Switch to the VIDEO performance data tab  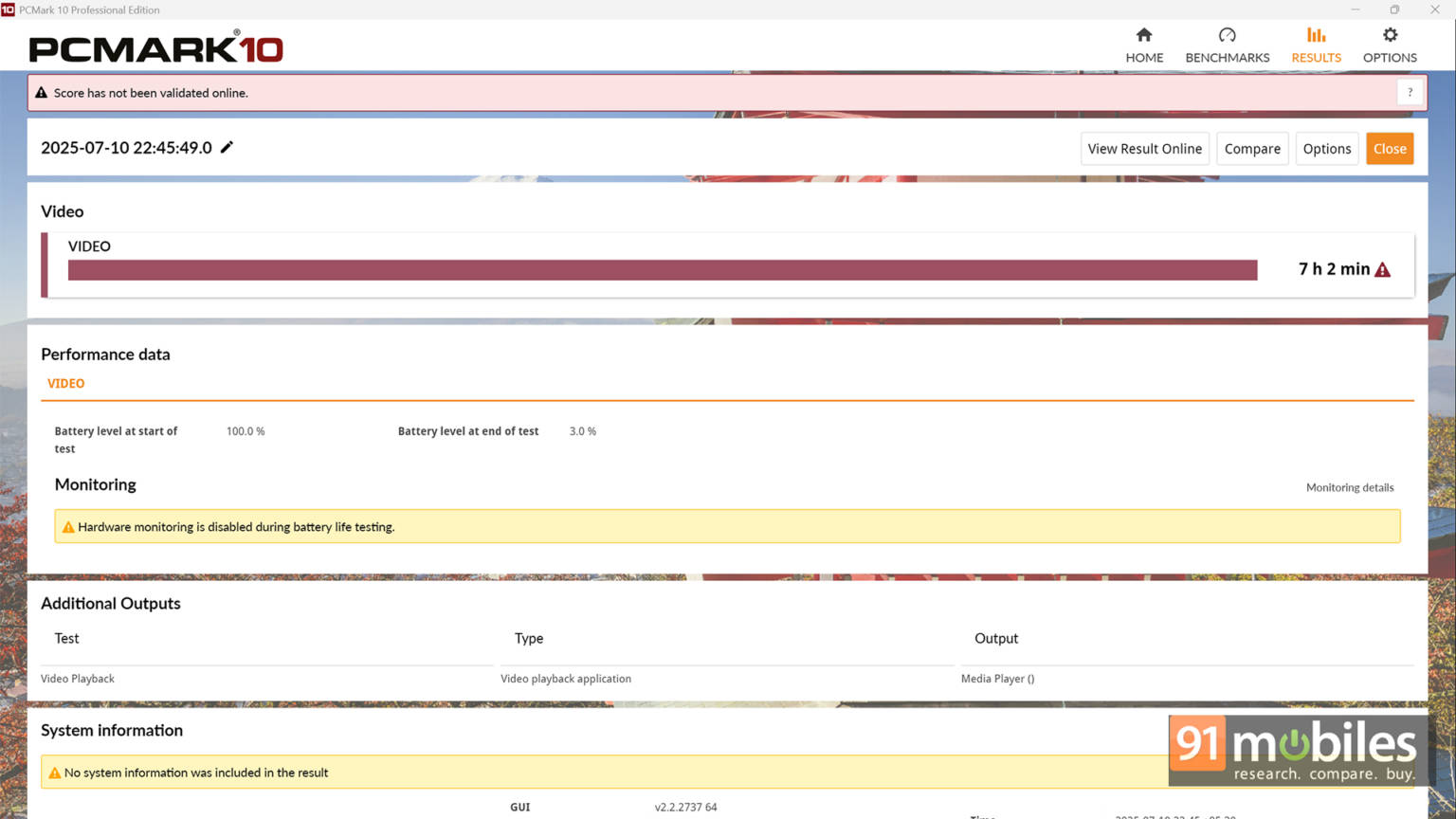pos(65,383)
